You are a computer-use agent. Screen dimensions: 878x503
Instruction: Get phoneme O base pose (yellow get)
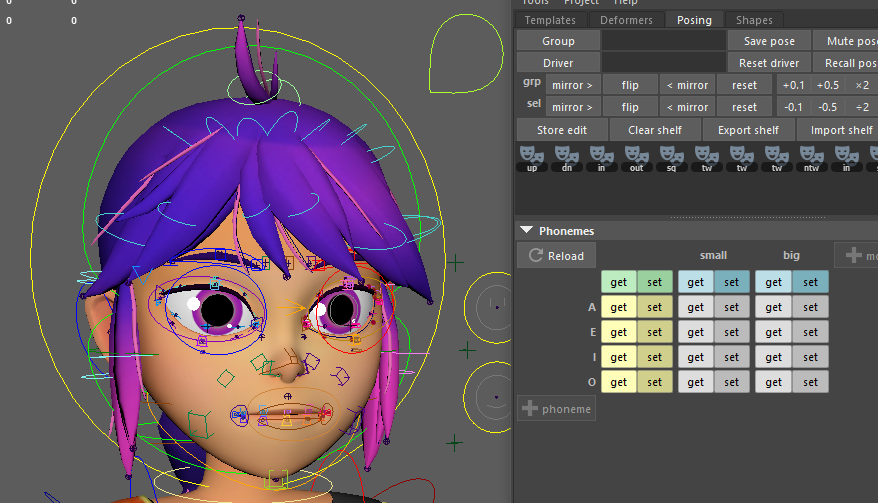point(619,382)
